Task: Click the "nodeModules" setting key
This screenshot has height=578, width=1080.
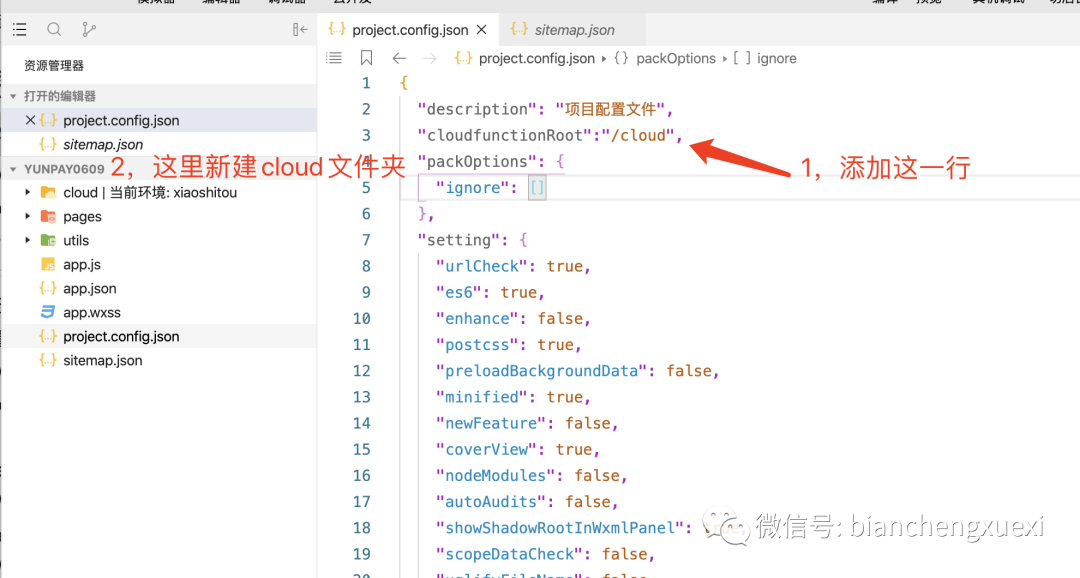Action: 495,475
